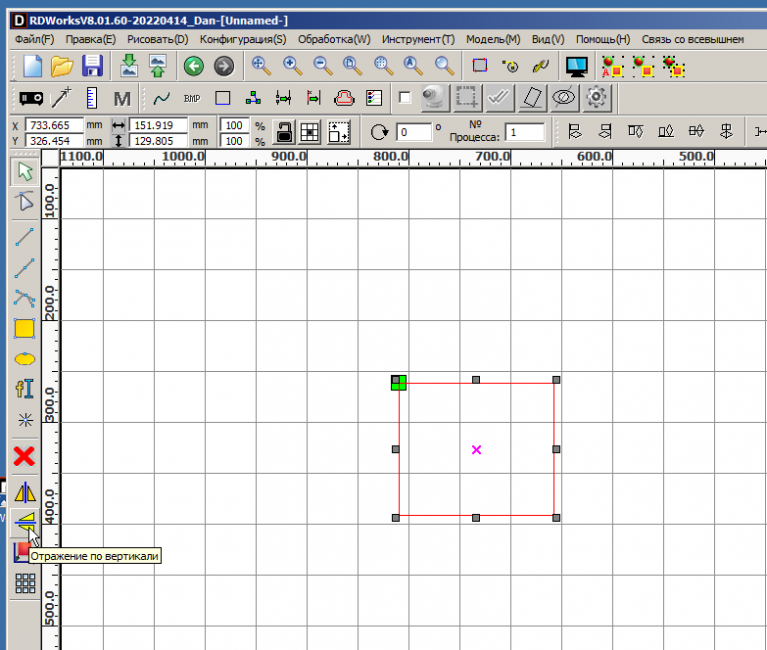Screen dimensions: 767x650
Task: Click the red X delete tool
Action: click(25, 457)
